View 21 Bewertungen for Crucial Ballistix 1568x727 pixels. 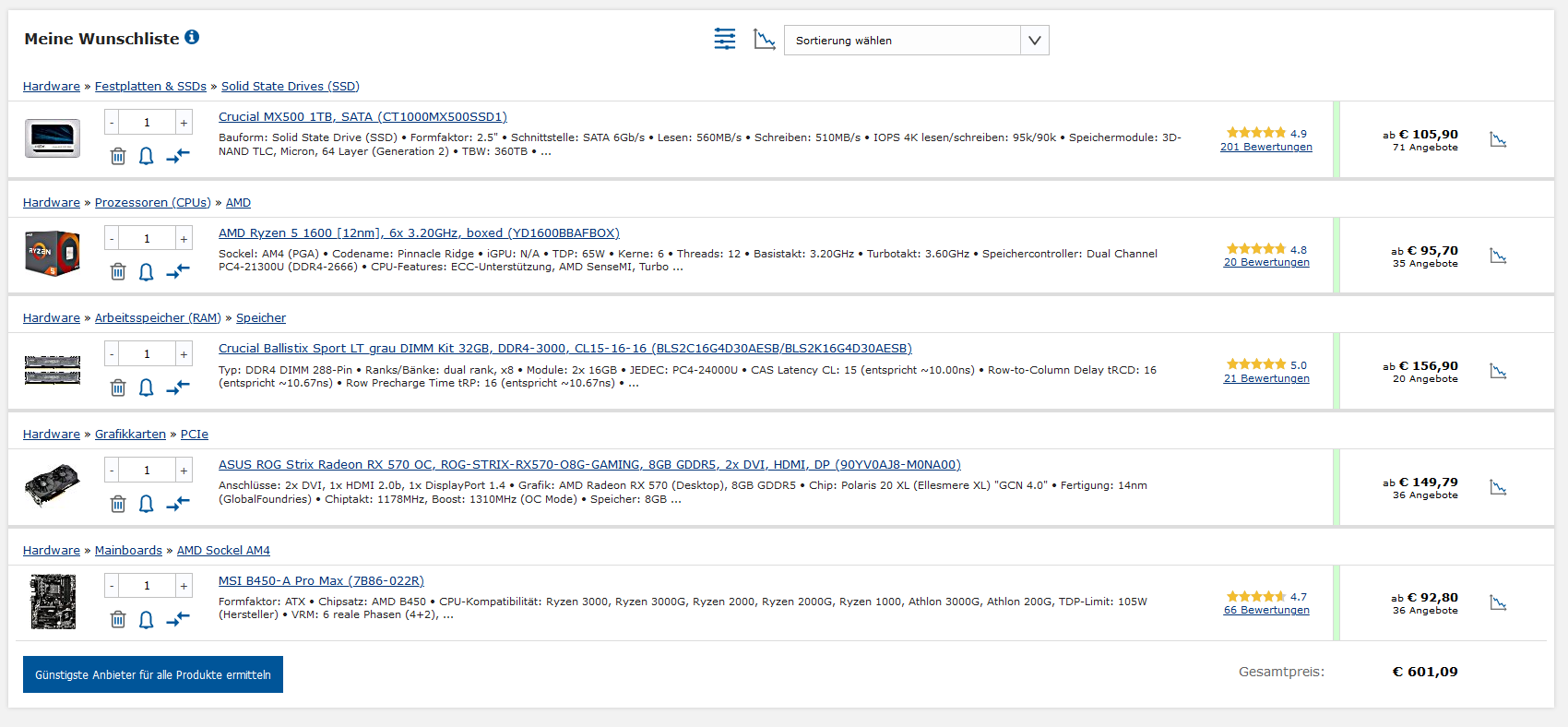click(1266, 378)
